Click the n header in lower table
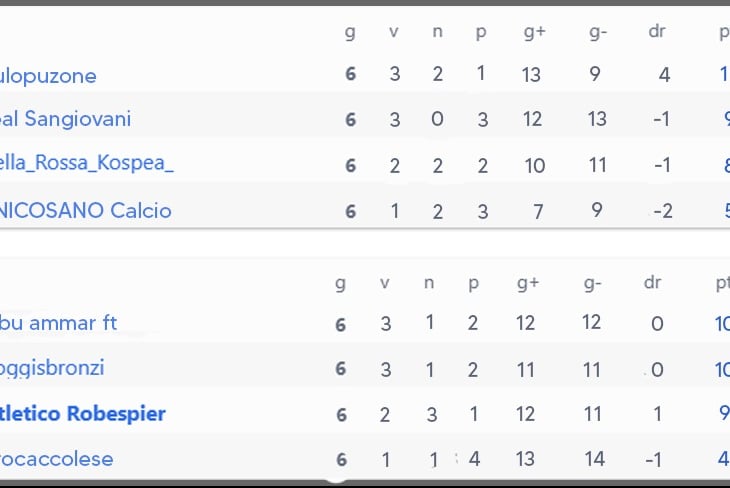This screenshot has width=730, height=488. pyautogui.click(x=429, y=283)
